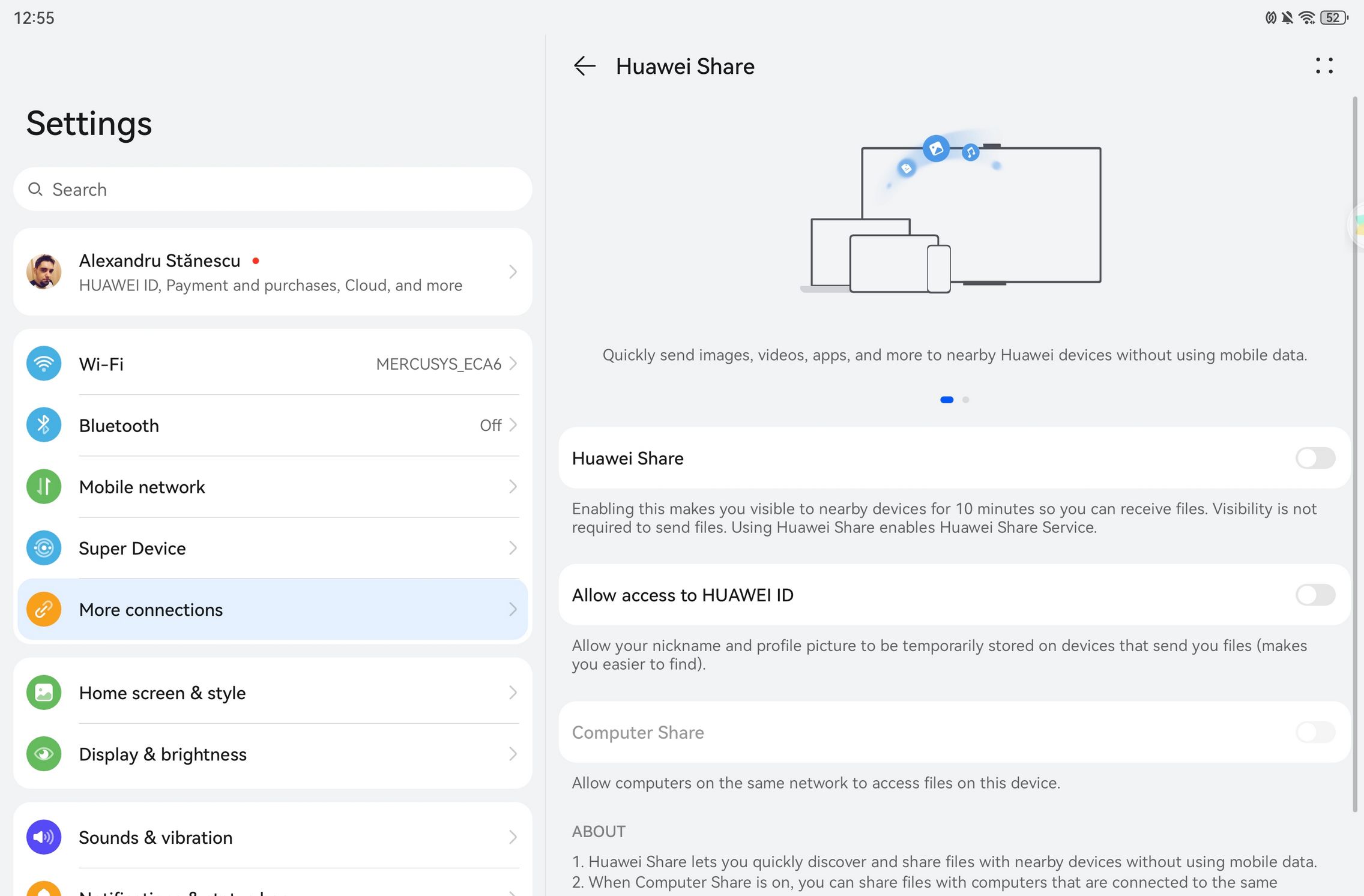Click the Settings Search field

pos(271,190)
